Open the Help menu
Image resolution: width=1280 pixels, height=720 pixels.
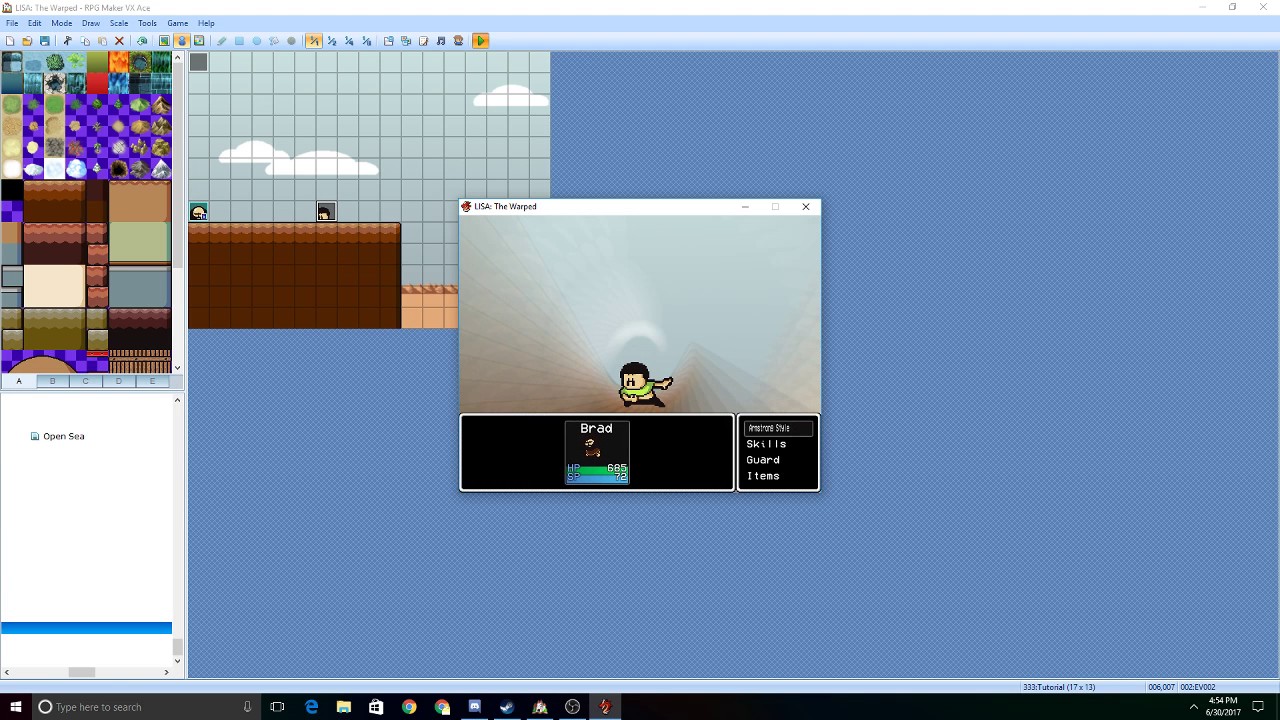[x=206, y=23]
